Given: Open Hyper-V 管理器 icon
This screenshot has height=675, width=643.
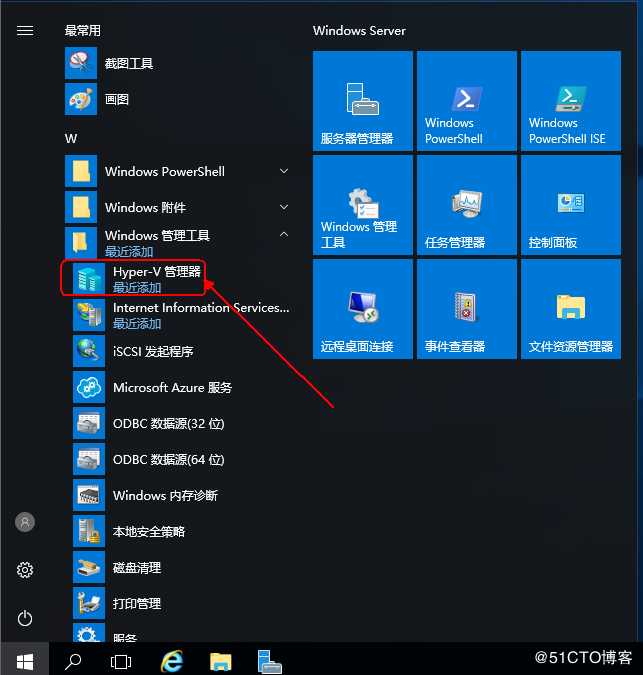Looking at the screenshot, I should click(x=89, y=279).
